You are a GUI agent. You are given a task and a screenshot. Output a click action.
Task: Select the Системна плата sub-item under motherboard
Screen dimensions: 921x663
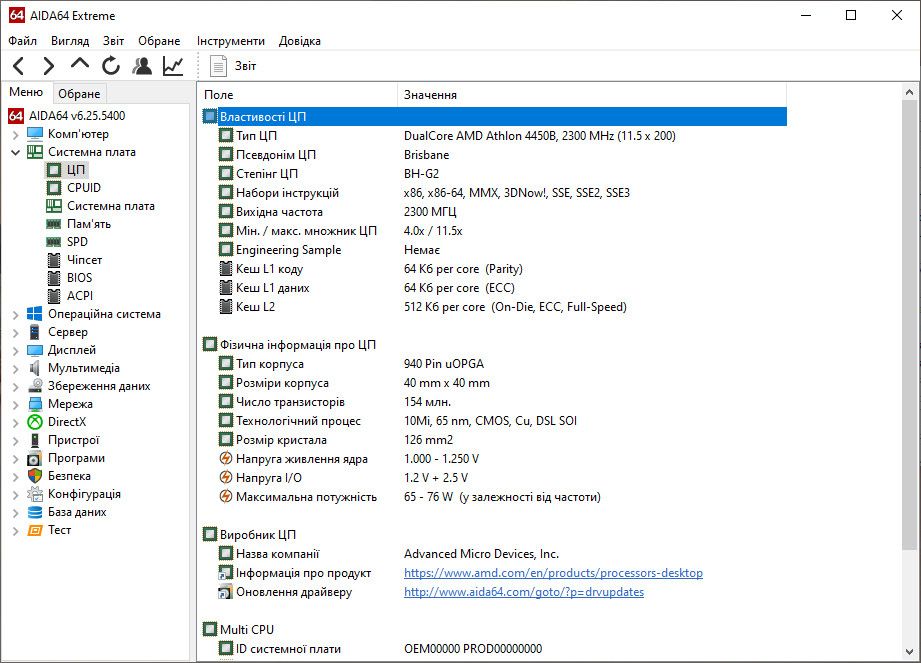click(x=110, y=206)
